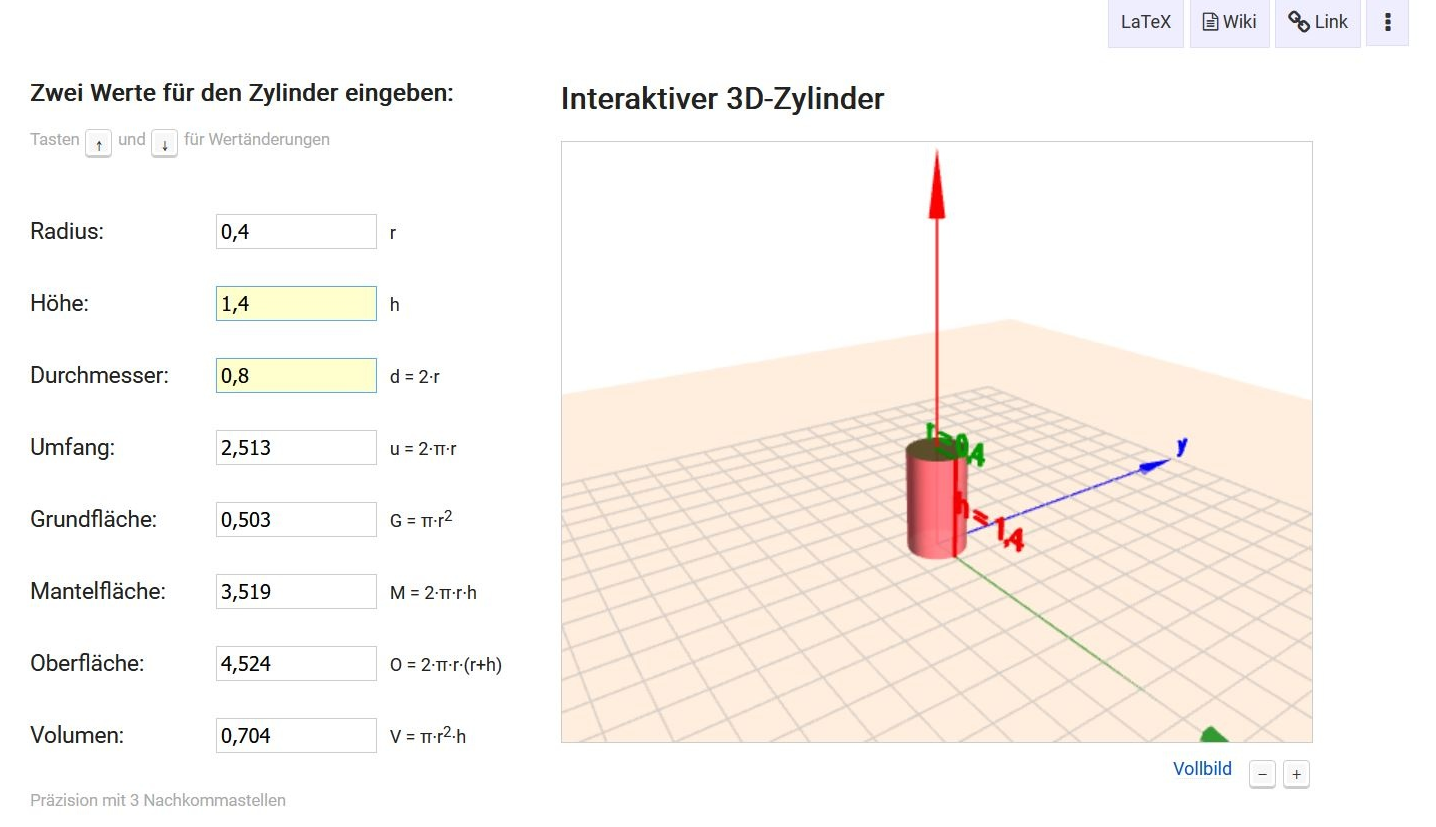Click the formula 'd = 2·r'
The image size is (1436, 827).
(415, 377)
